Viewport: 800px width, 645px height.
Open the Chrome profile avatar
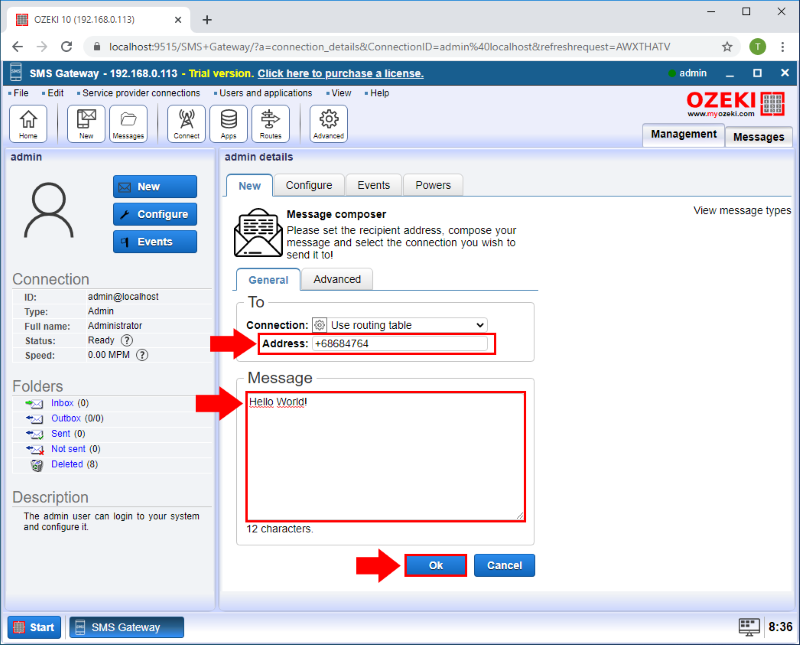click(x=757, y=47)
